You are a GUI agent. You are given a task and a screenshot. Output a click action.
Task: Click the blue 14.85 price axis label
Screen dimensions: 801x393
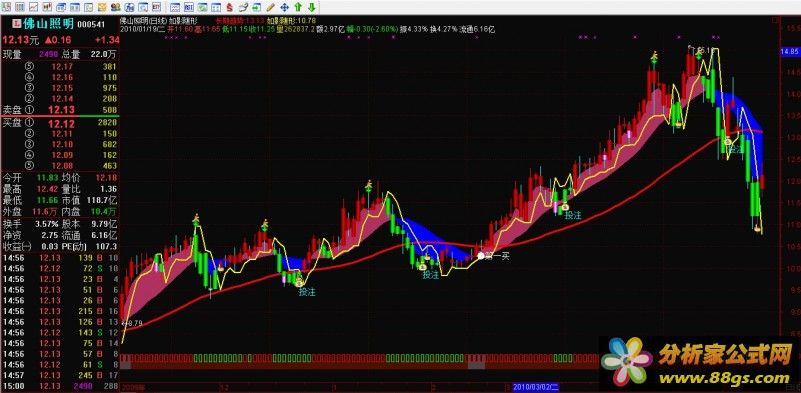coord(789,52)
